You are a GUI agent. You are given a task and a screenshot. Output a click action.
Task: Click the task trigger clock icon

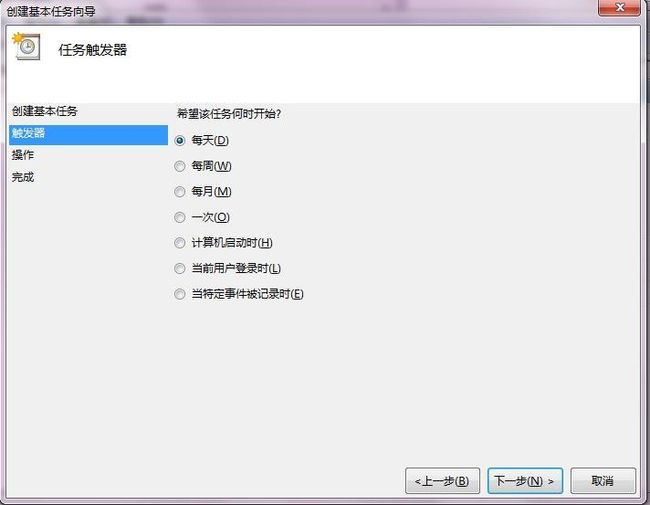tap(27, 46)
